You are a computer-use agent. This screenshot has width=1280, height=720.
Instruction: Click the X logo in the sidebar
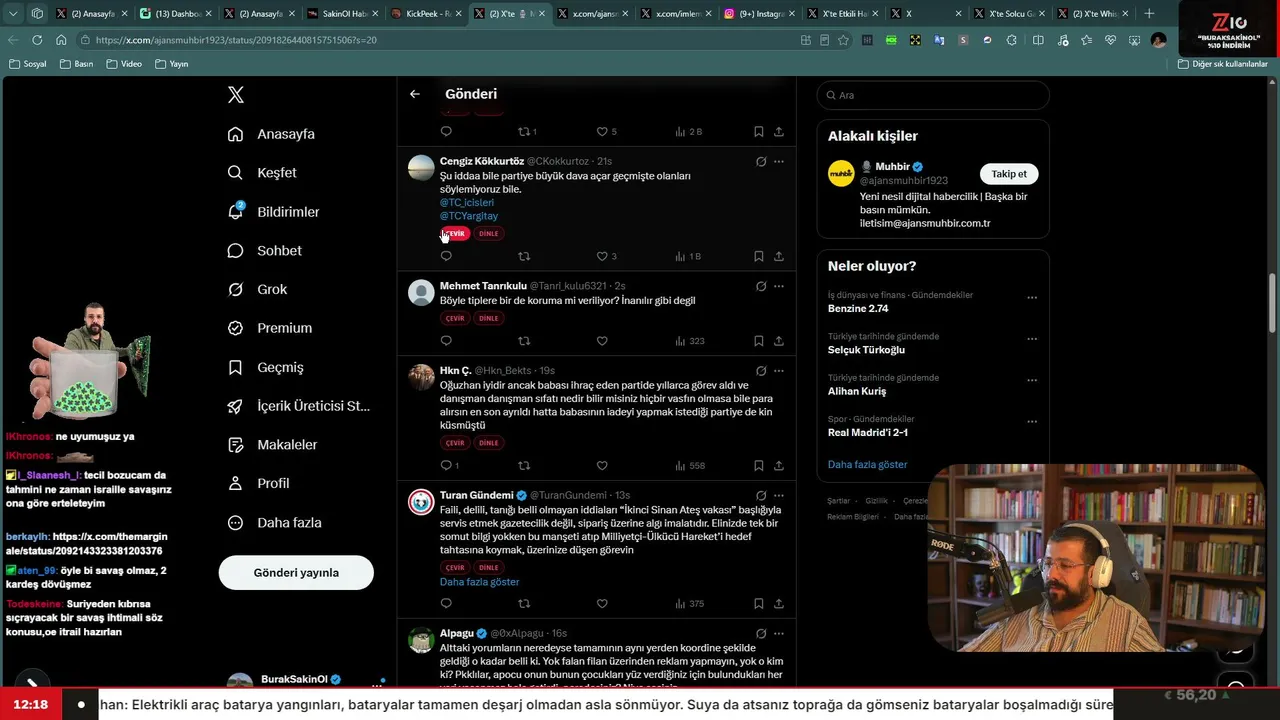(x=236, y=95)
